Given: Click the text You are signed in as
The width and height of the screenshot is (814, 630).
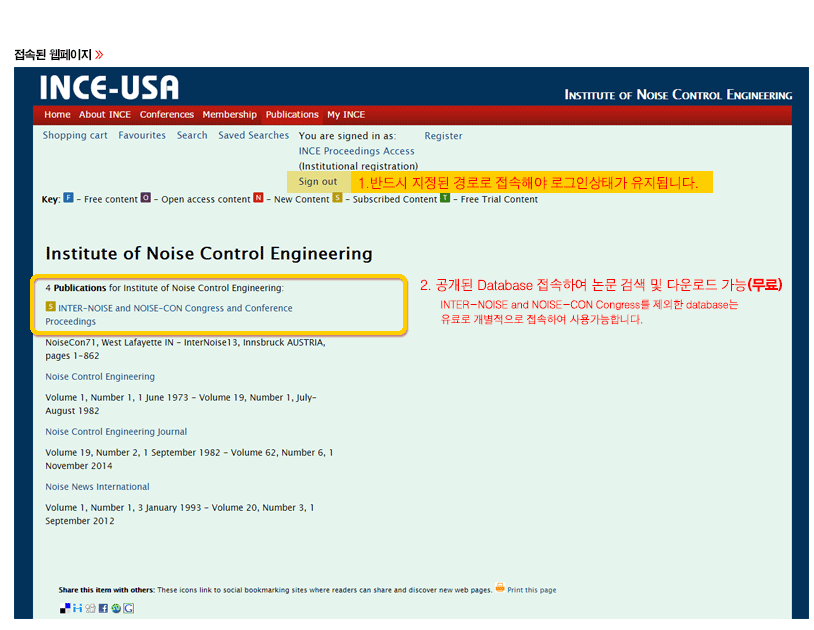Looking at the screenshot, I should 347,136.
